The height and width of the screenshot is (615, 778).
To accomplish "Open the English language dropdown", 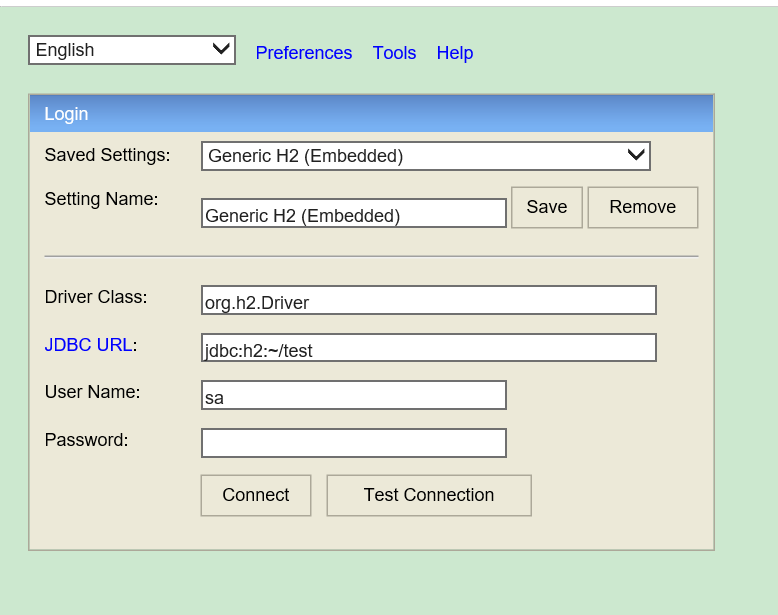I will point(131,50).
